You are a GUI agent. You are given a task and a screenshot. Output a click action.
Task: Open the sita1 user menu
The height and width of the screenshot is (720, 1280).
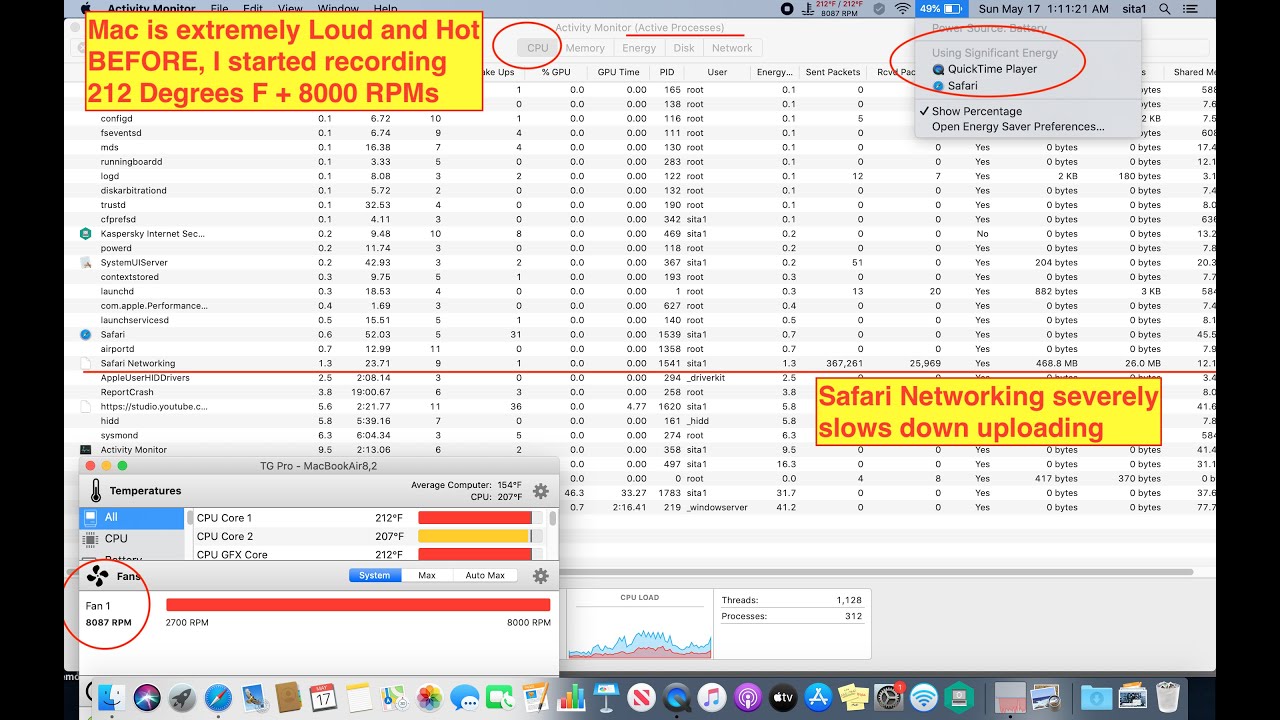[1135, 8]
